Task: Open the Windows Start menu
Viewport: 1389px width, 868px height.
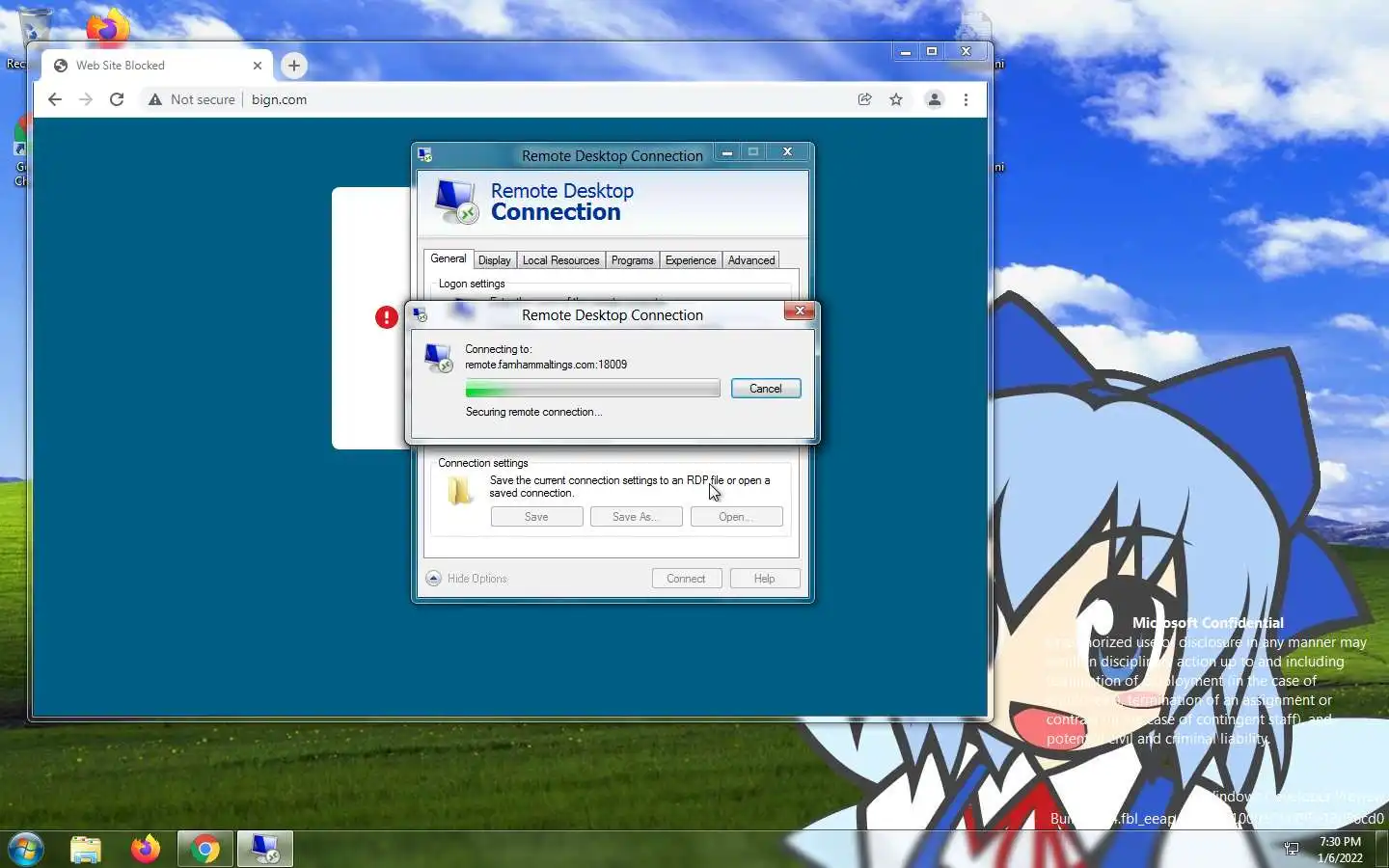Action: click(x=26, y=850)
